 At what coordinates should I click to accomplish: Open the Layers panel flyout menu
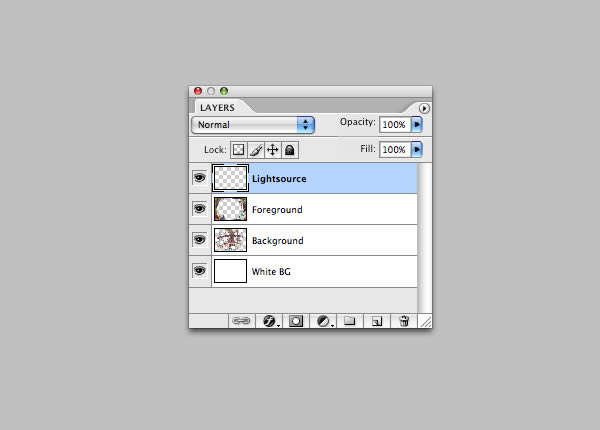click(x=424, y=108)
